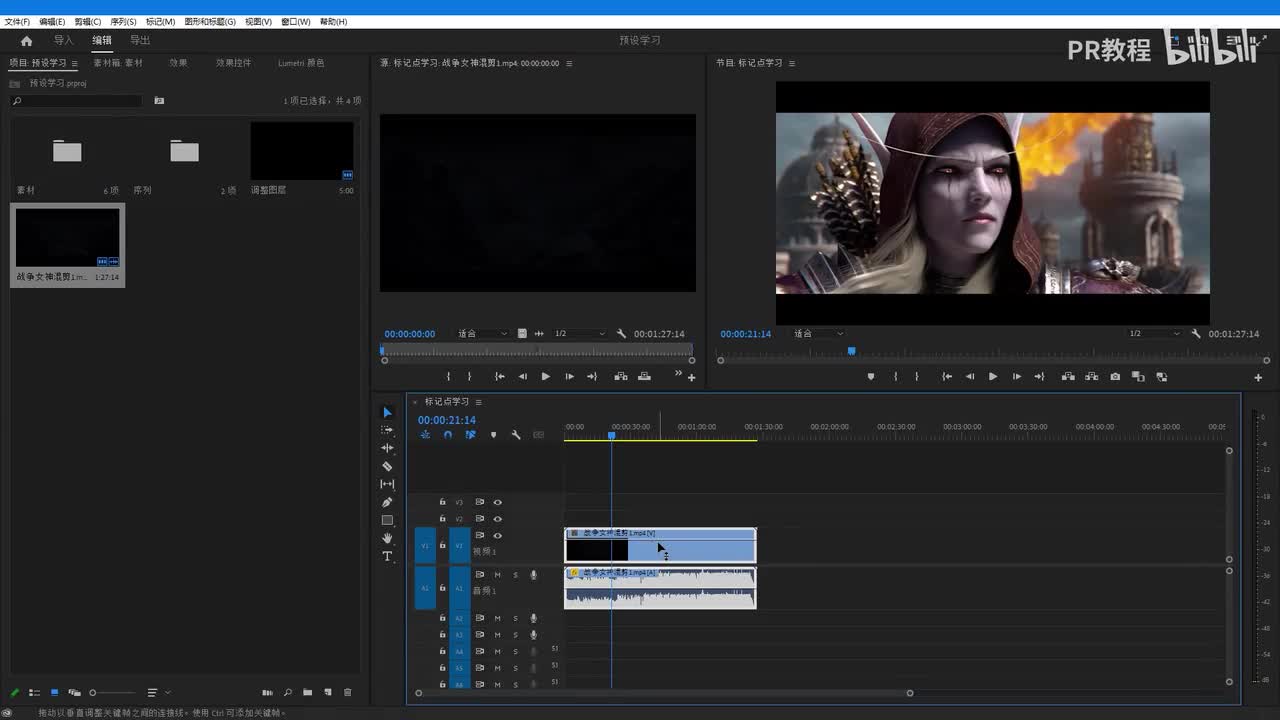Toggle V1 track output eye icon
This screenshot has height=720, width=1280.
[497, 536]
